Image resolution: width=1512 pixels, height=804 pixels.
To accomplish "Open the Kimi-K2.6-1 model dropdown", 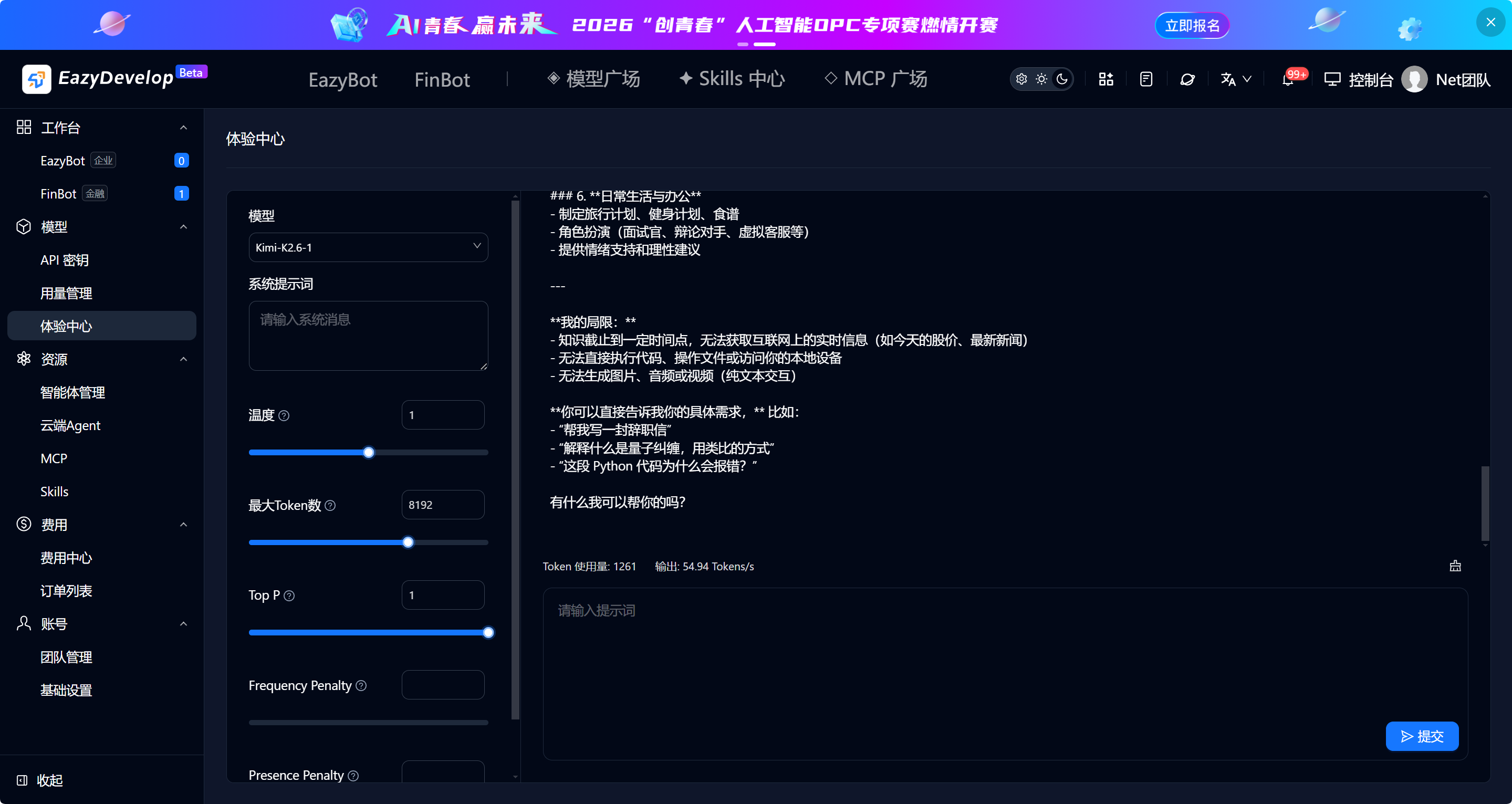I will coord(368,247).
